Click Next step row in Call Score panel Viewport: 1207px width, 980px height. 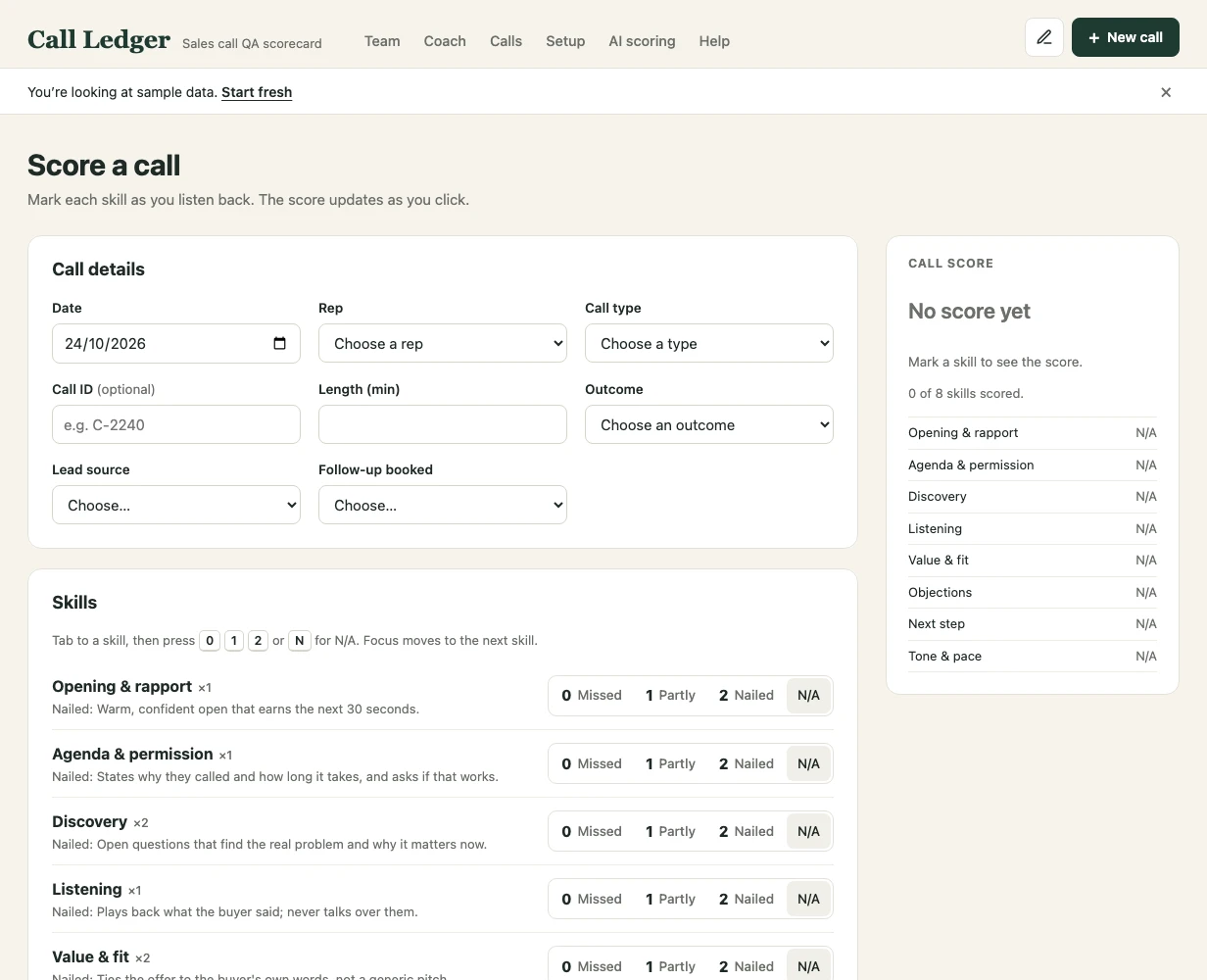point(1033,623)
